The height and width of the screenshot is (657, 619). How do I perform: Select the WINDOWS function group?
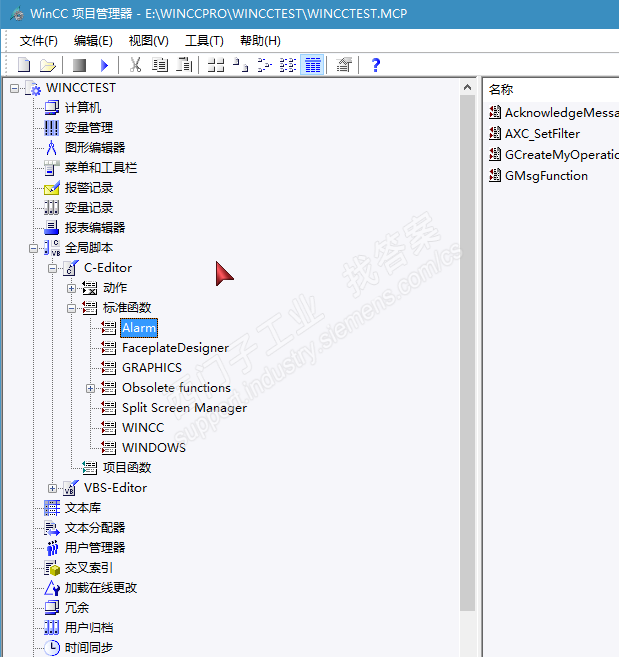pyautogui.click(x=154, y=448)
